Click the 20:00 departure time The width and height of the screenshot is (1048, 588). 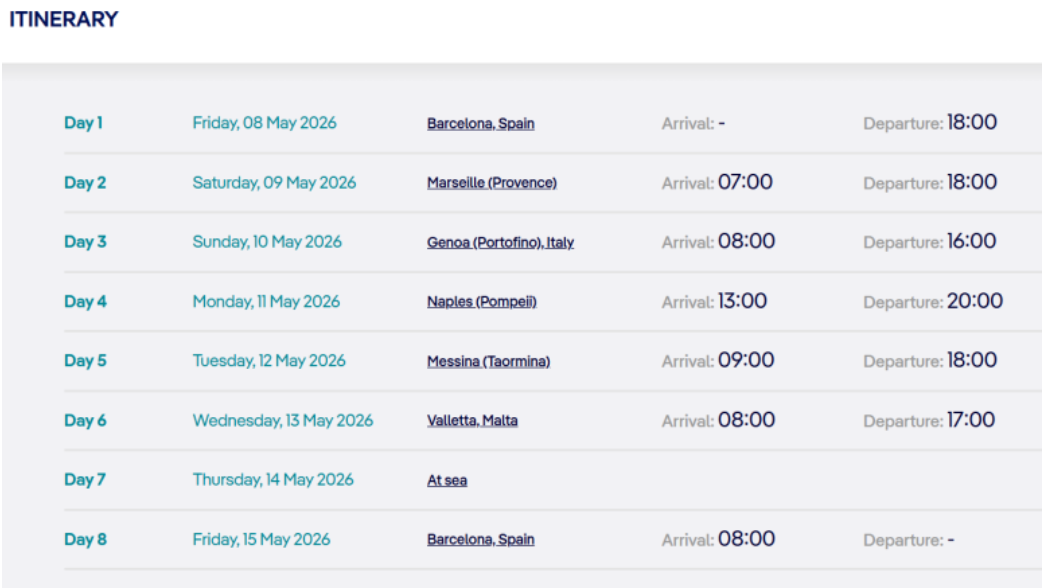975,301
